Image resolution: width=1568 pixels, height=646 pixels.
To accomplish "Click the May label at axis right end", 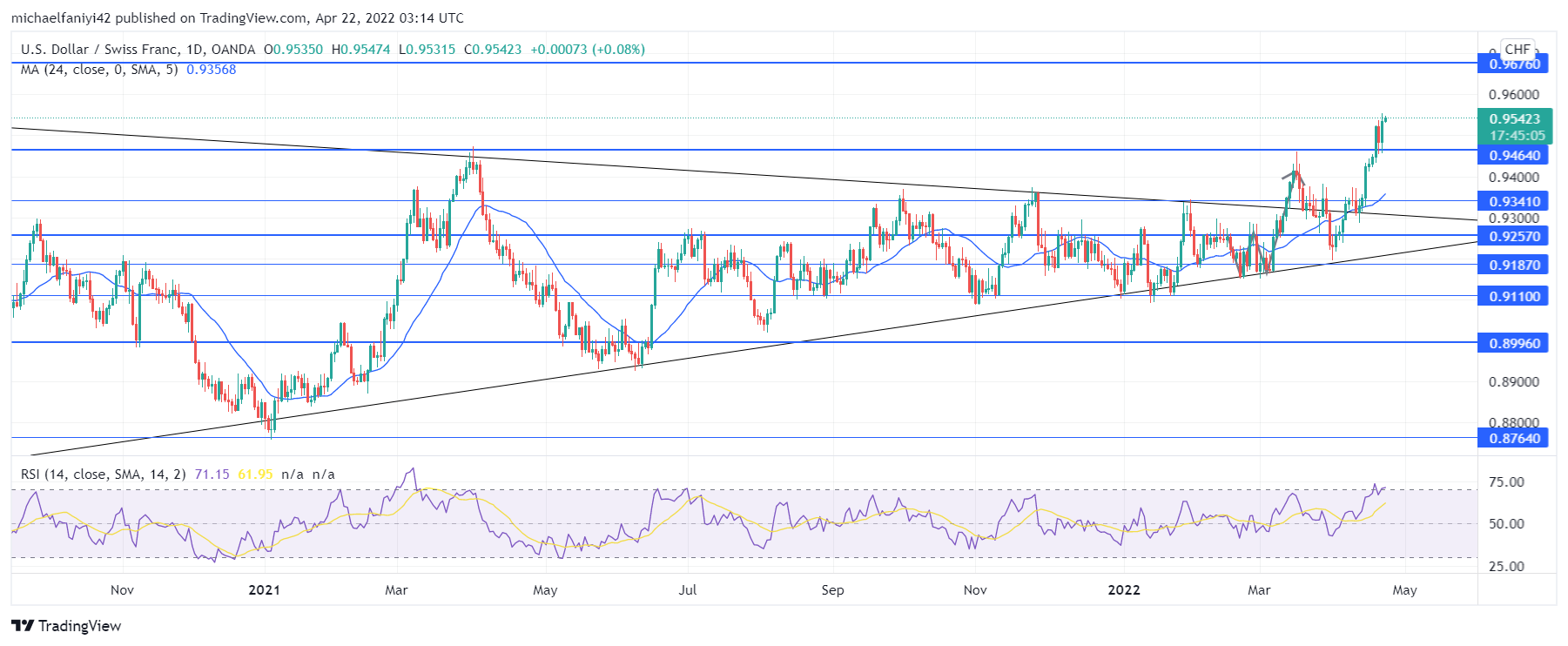I will pos(1404,590).
